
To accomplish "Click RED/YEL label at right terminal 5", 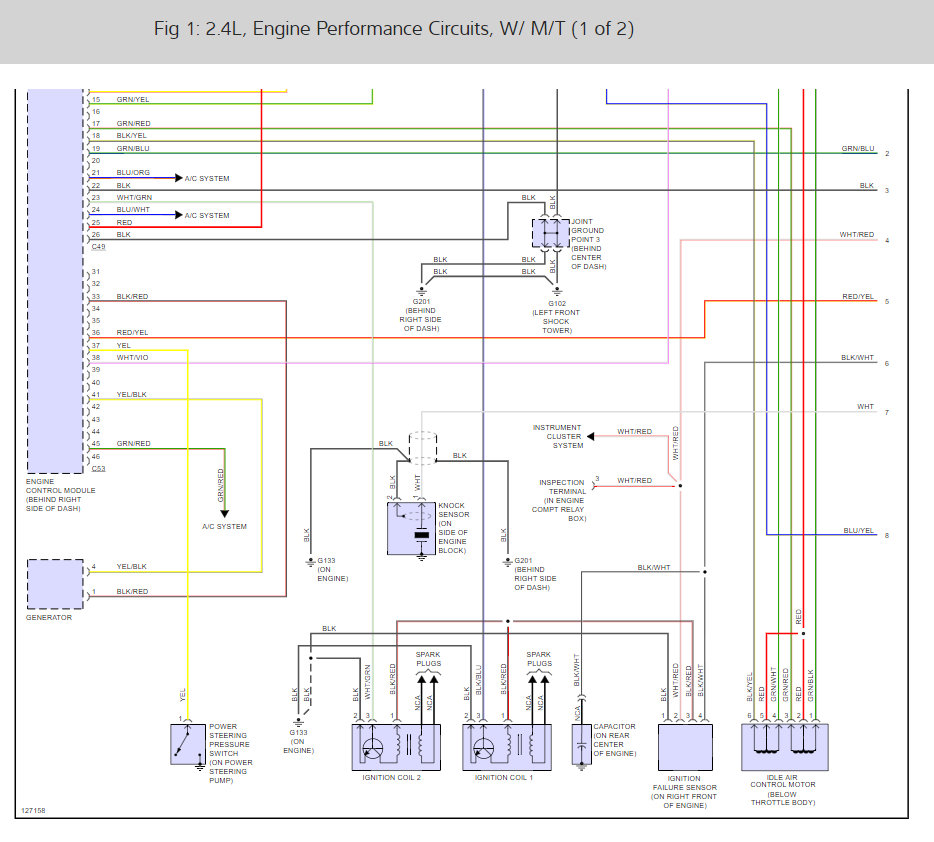I will tap(858, 296).
